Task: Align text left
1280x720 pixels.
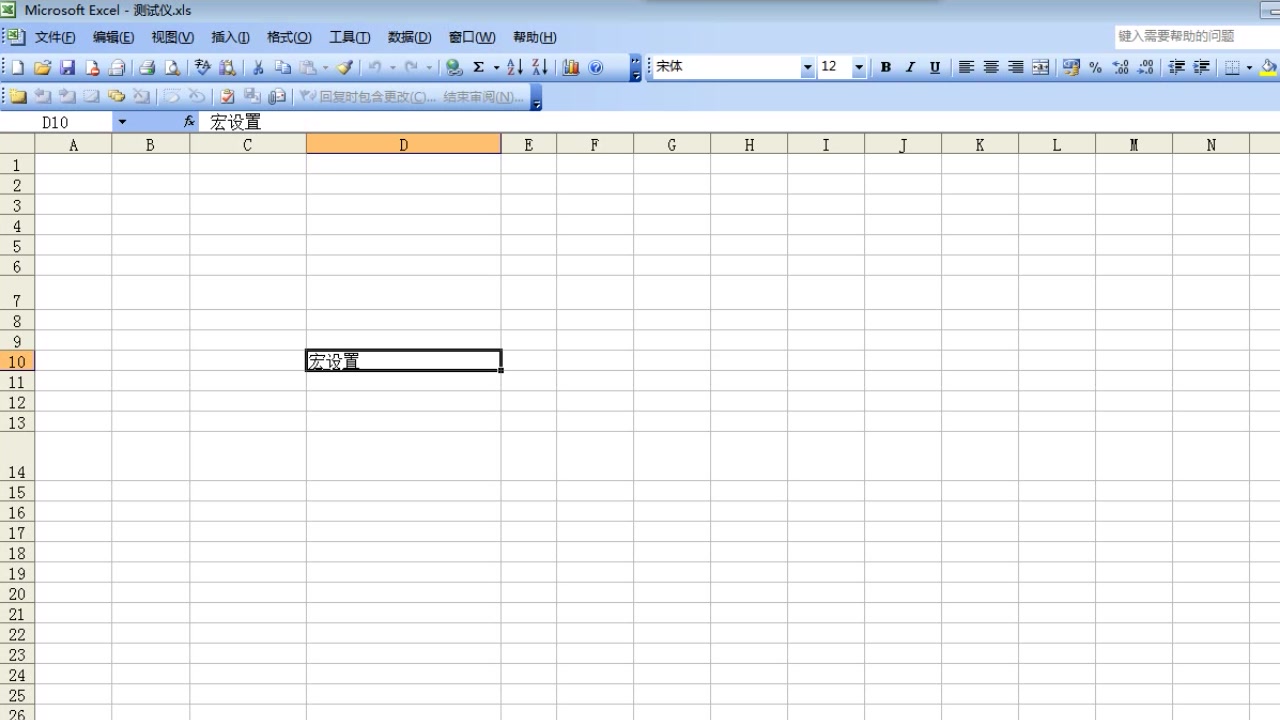Action: click(966, 67)
